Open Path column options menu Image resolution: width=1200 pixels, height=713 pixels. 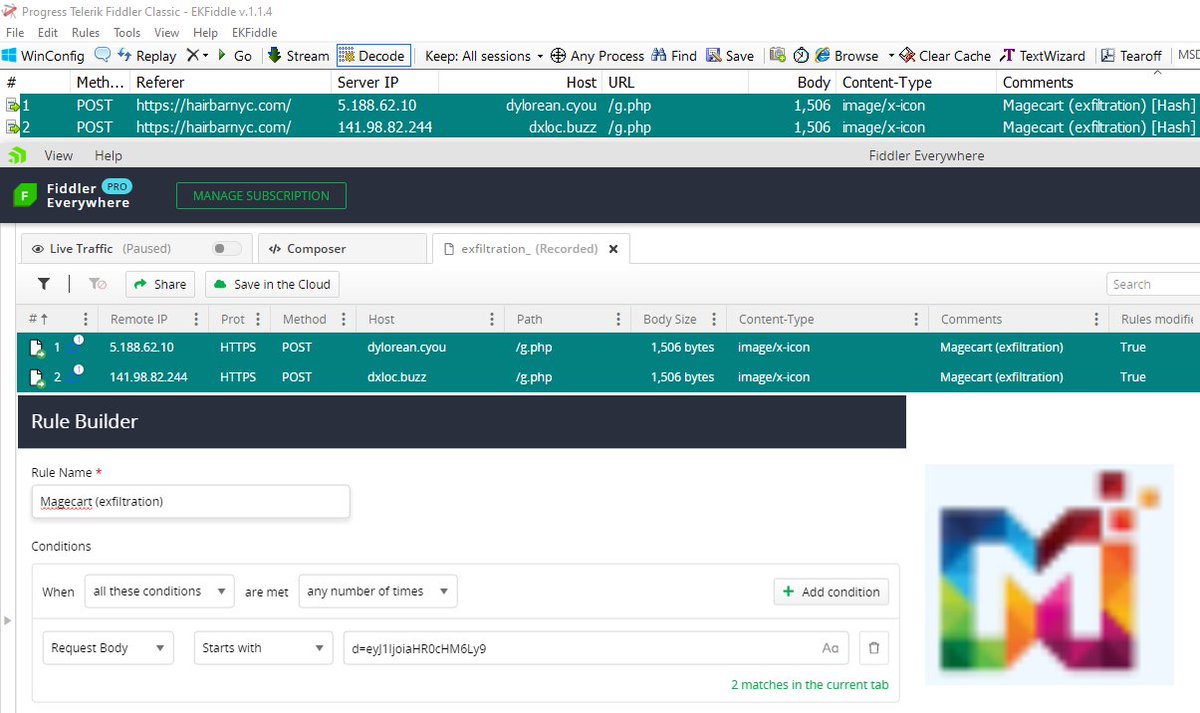[616, 319]
